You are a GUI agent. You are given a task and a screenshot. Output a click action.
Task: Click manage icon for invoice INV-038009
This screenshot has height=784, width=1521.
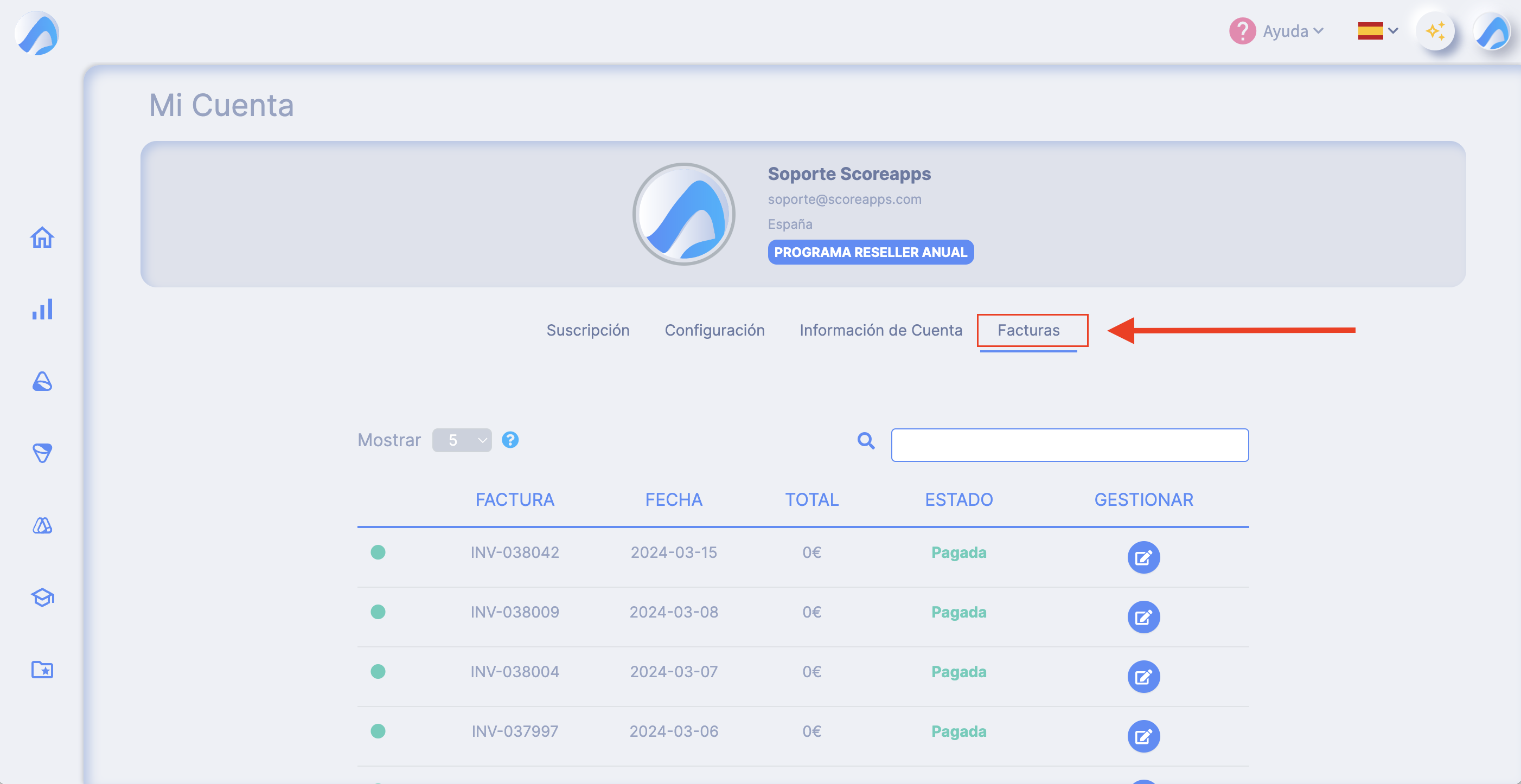[x=1143, y=617]
